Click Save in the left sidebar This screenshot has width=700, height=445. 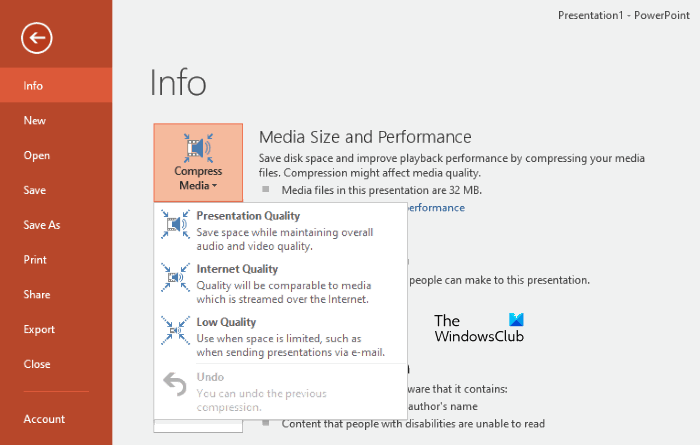35,190
